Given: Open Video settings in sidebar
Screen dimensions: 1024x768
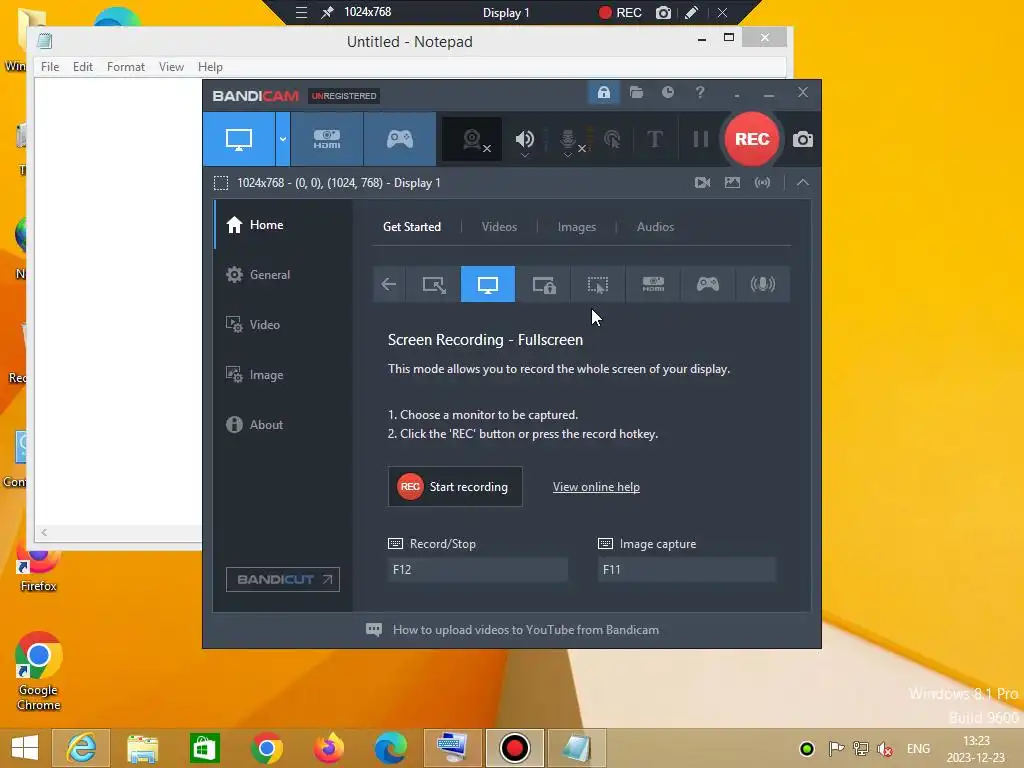Looking at the screenshot, I should coord(283,325).
